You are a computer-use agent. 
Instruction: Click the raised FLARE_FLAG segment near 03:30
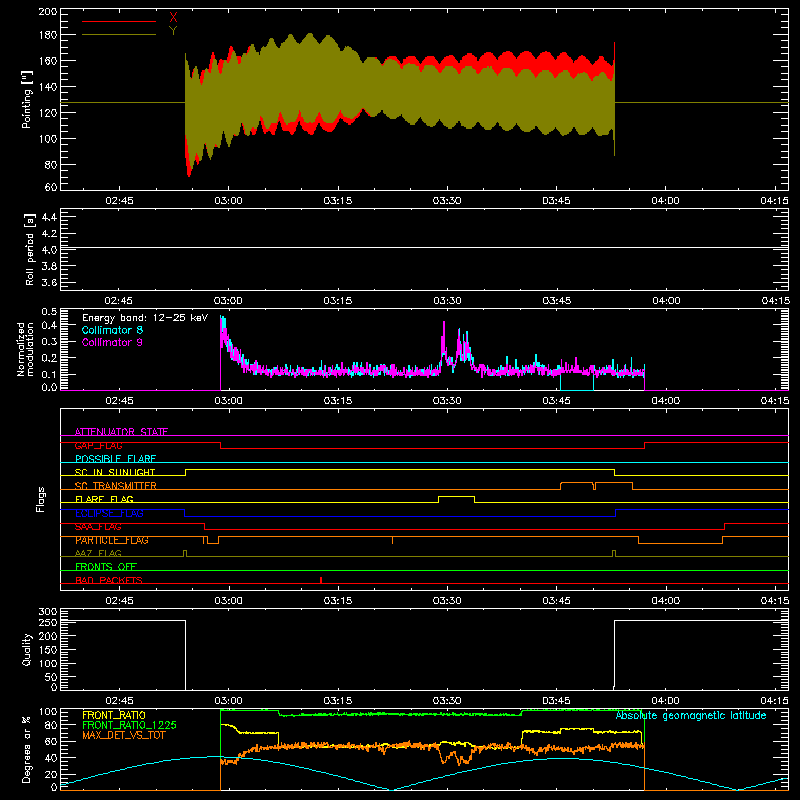456,496
